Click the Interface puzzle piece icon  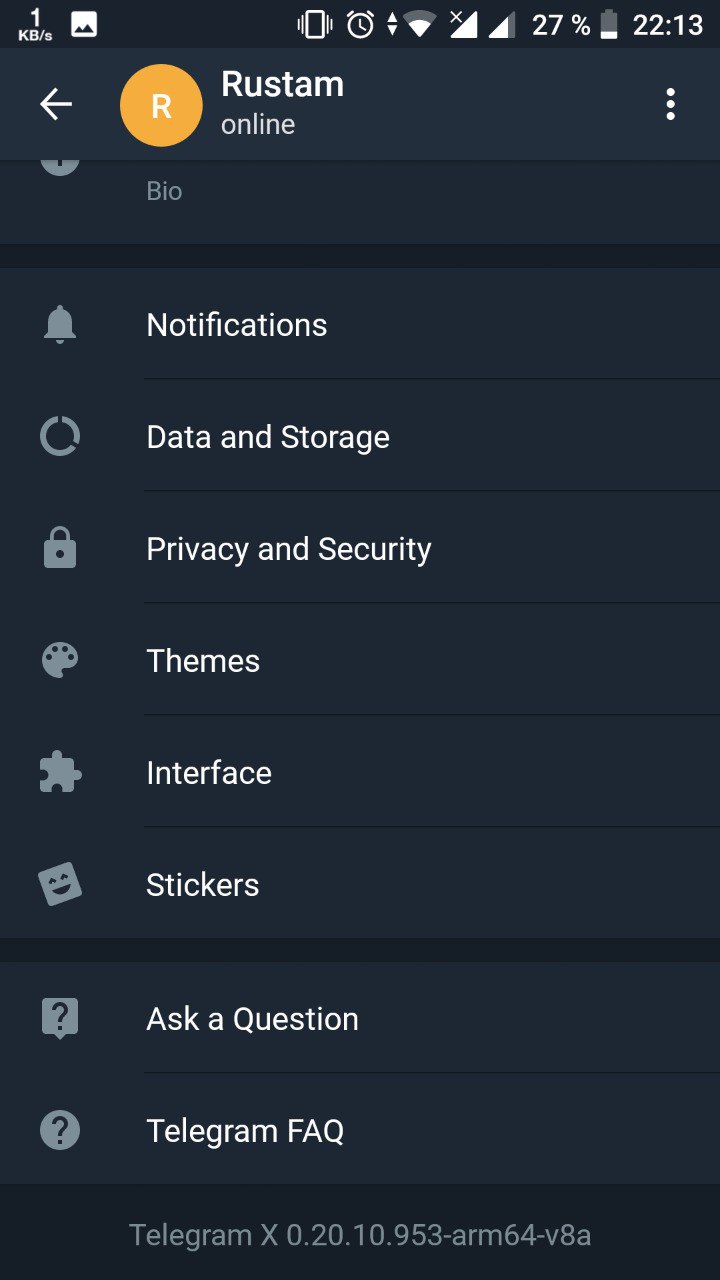click(60, 773)
